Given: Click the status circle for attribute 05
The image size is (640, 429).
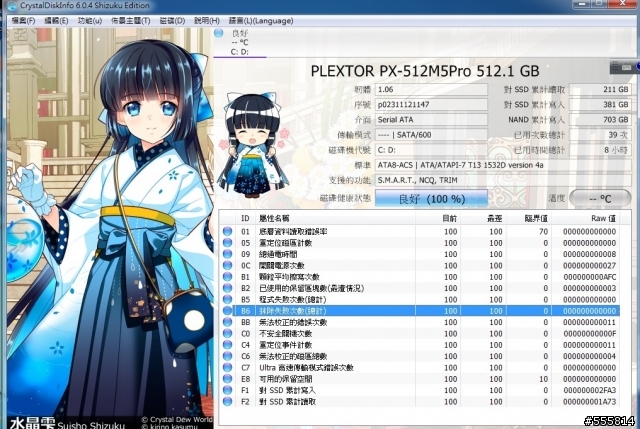Looking at the screenshot, I should coord(227,243).
